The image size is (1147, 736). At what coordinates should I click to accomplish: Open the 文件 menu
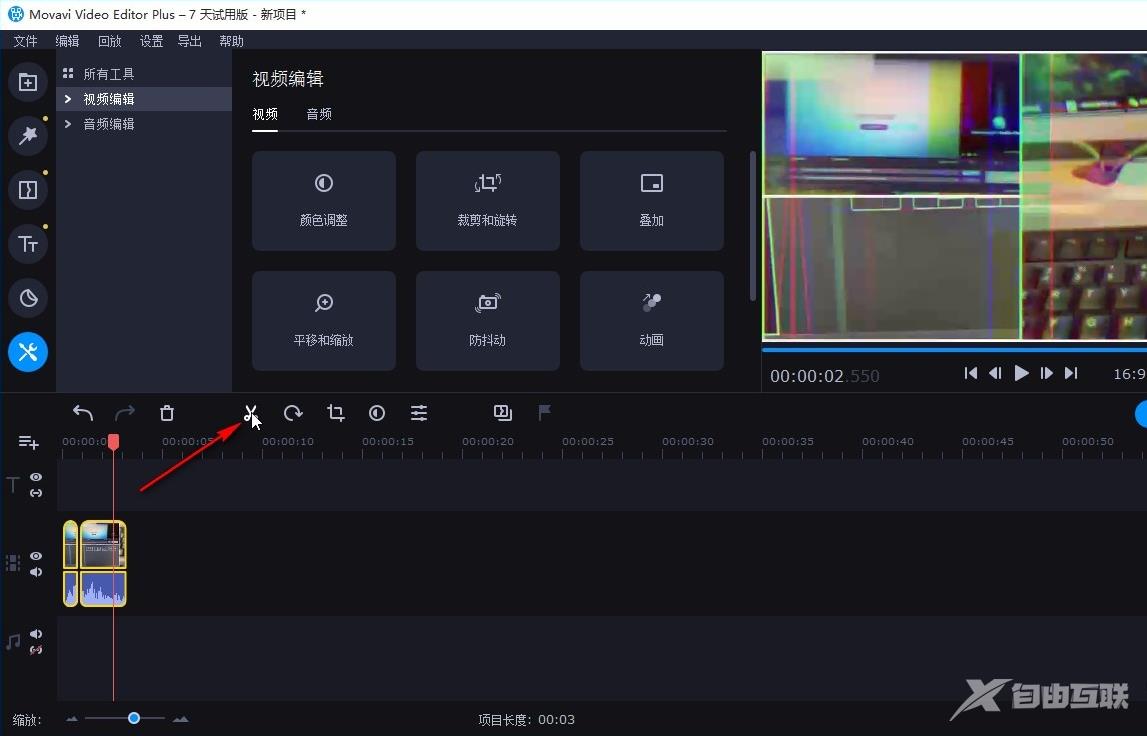(25, 41)
